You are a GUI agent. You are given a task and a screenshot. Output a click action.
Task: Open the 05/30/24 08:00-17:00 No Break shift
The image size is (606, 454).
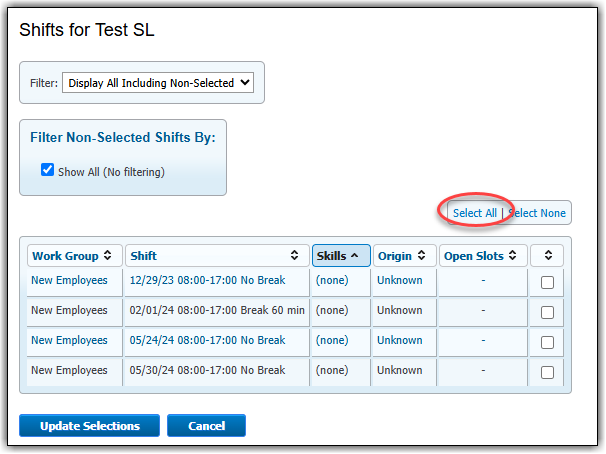pos(207,370)
